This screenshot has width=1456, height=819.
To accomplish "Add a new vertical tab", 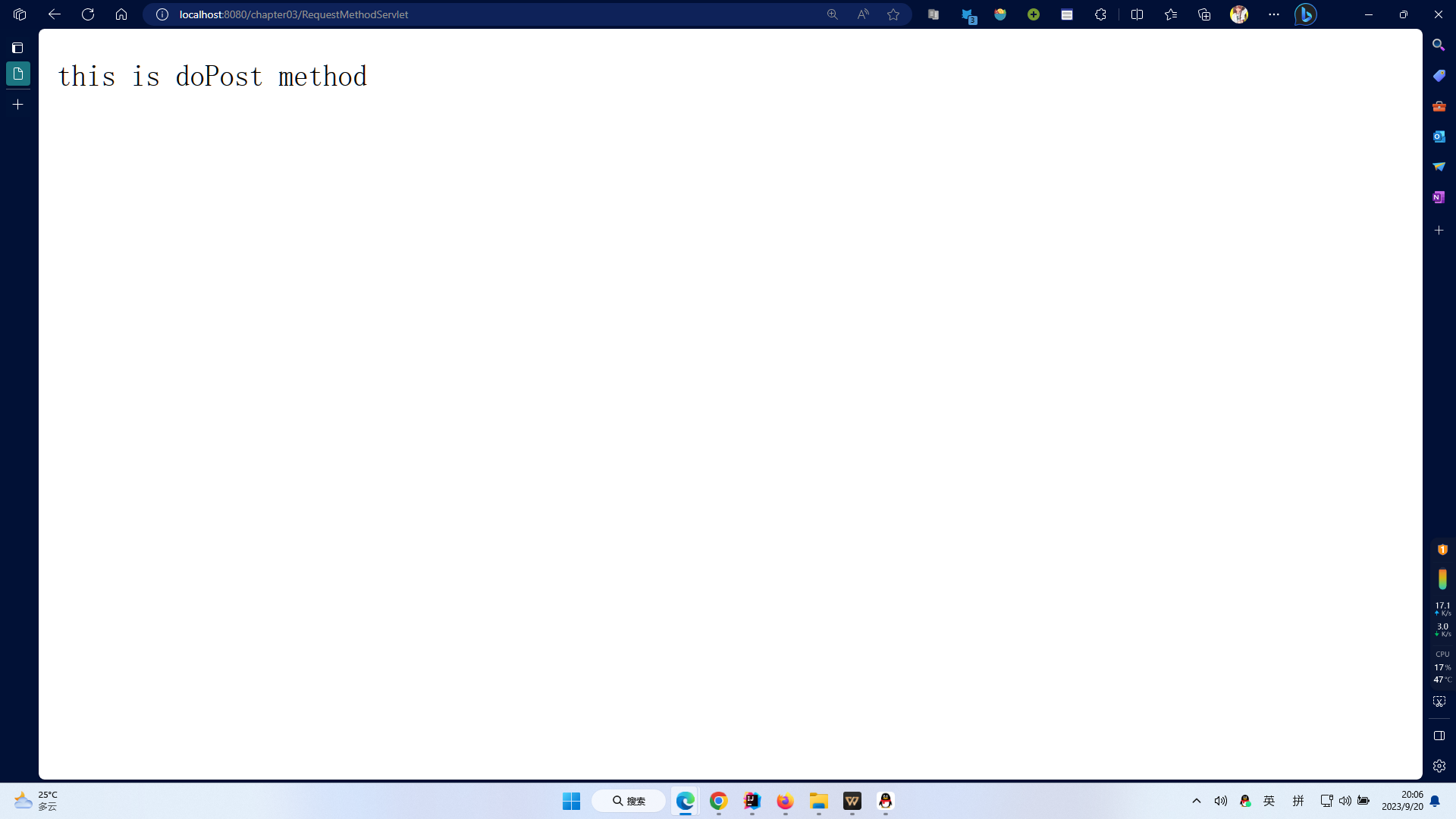I will [18, 105].
